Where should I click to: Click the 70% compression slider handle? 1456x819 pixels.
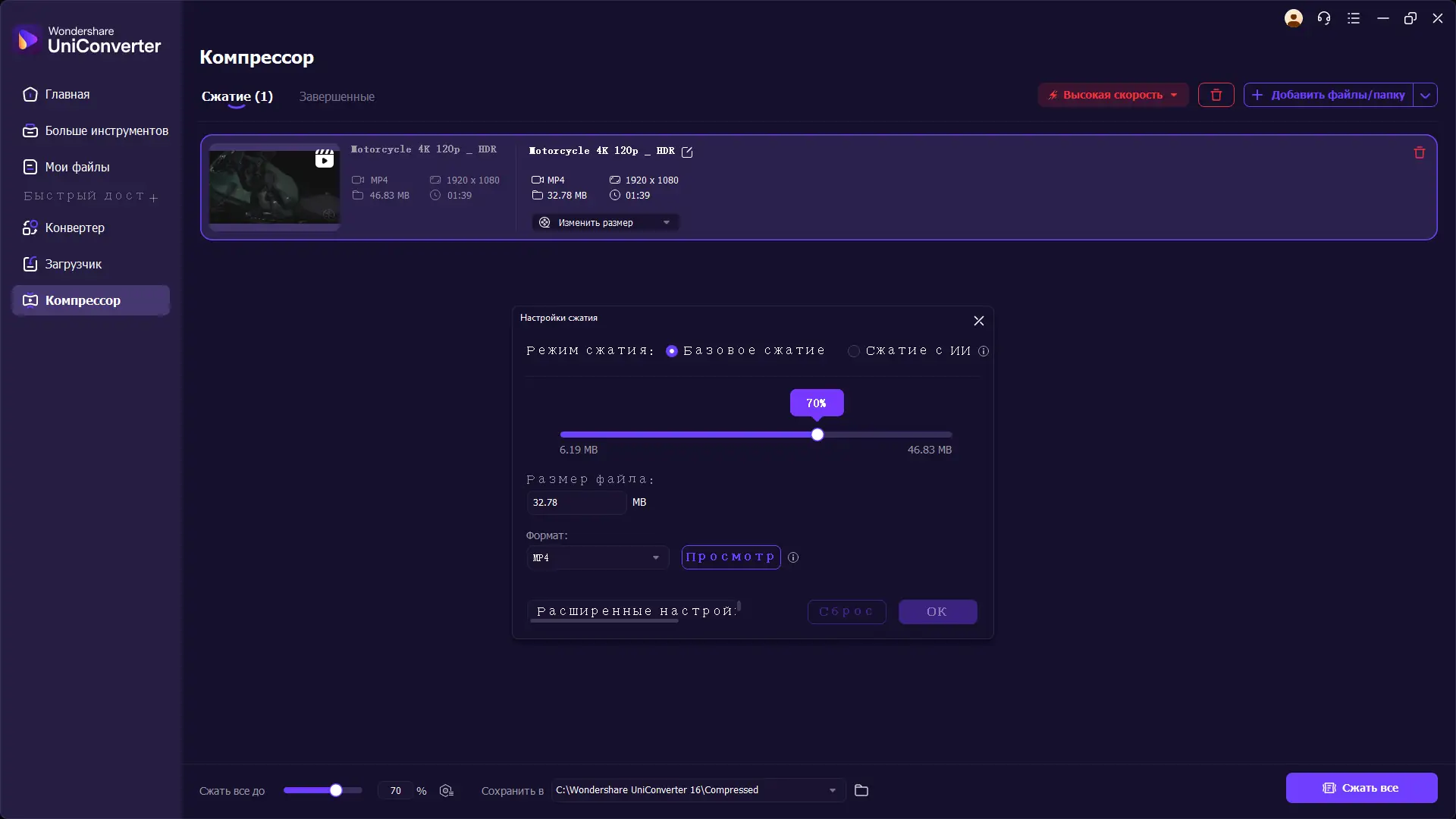coord(817,435)
